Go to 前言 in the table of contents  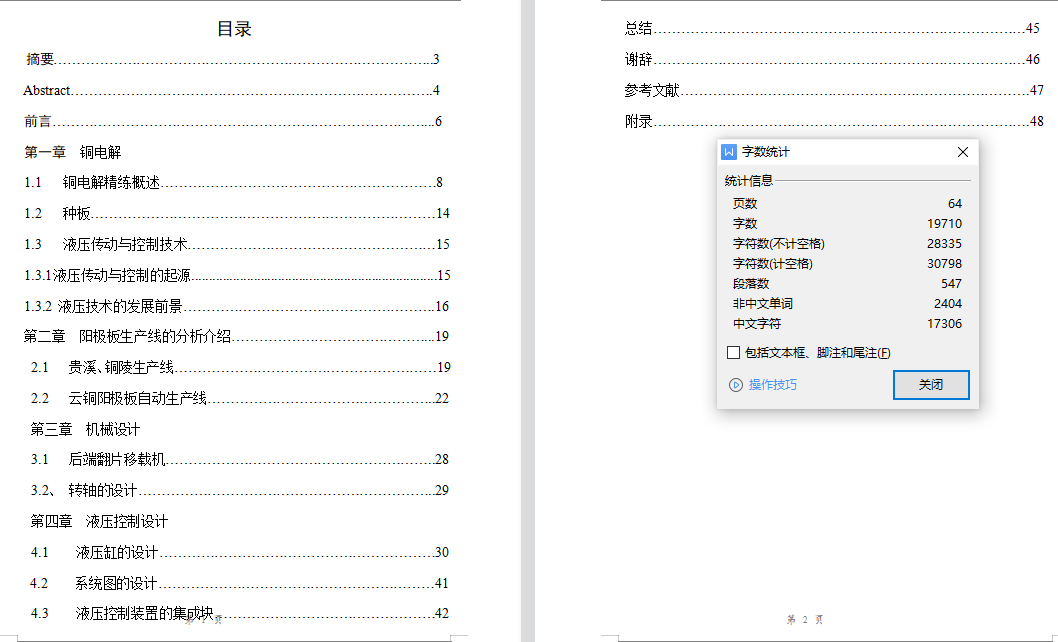point(38,121)
